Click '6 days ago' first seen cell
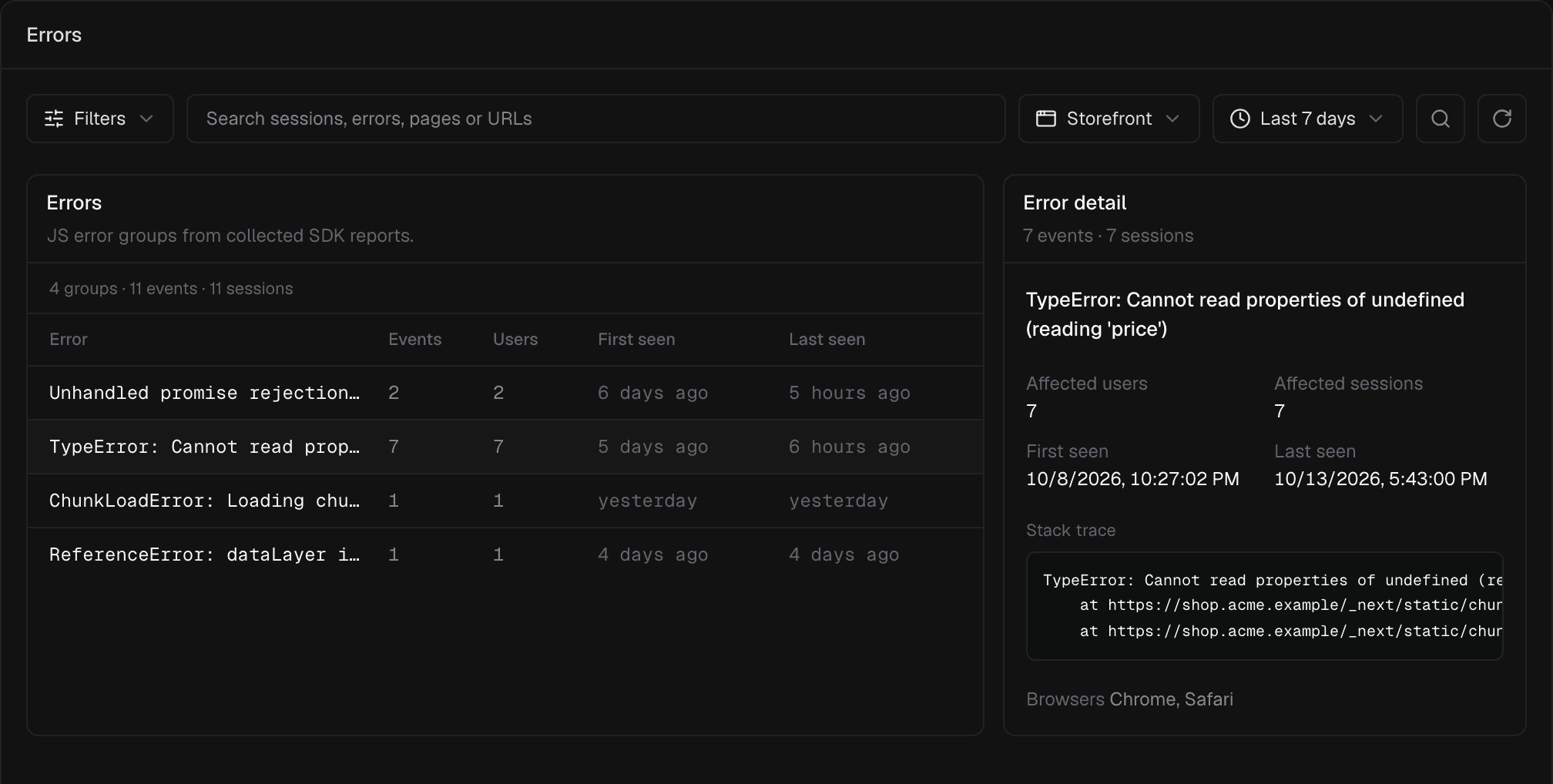The image size is (1553, 784). point(652,393)
